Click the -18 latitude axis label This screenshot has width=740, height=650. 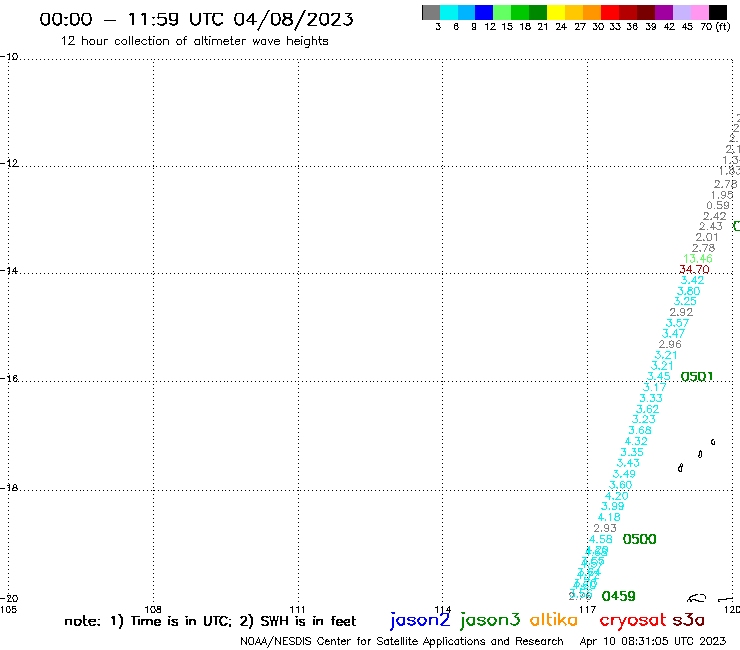coord(9,487)
